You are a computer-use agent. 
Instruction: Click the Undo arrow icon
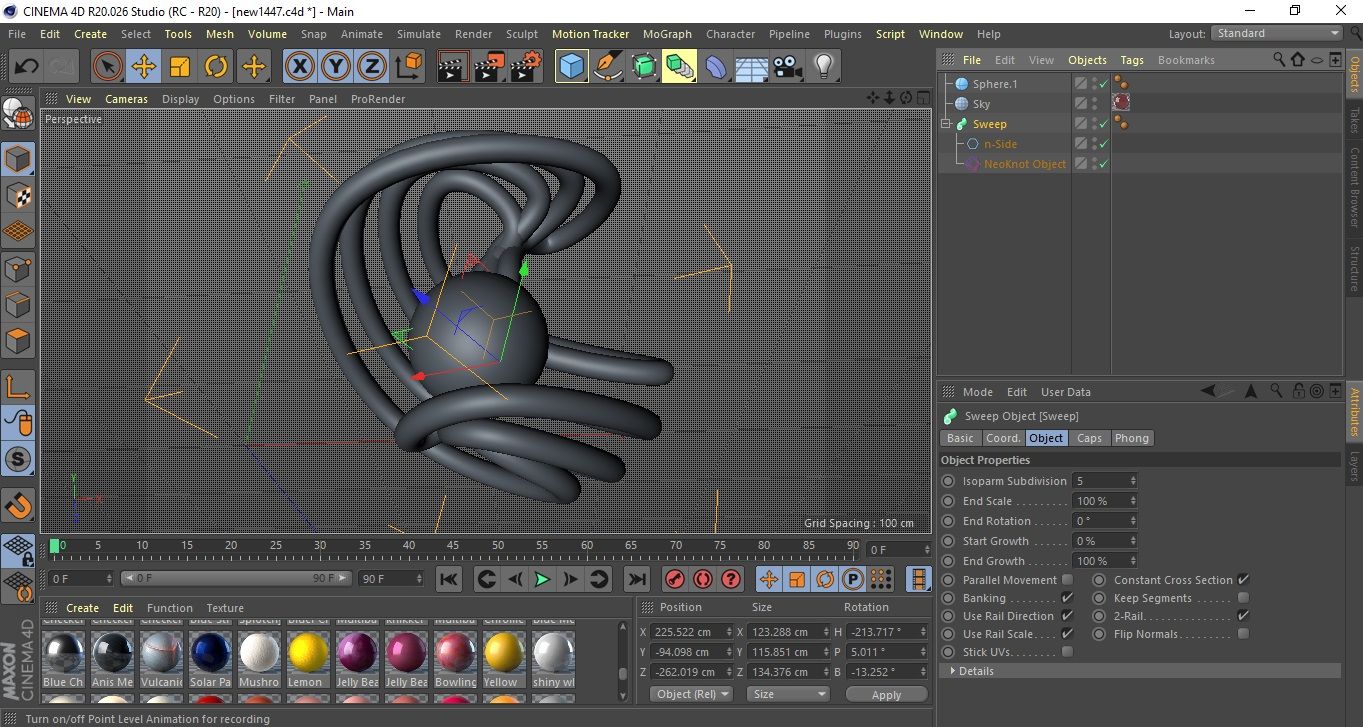tap(27, 67)
